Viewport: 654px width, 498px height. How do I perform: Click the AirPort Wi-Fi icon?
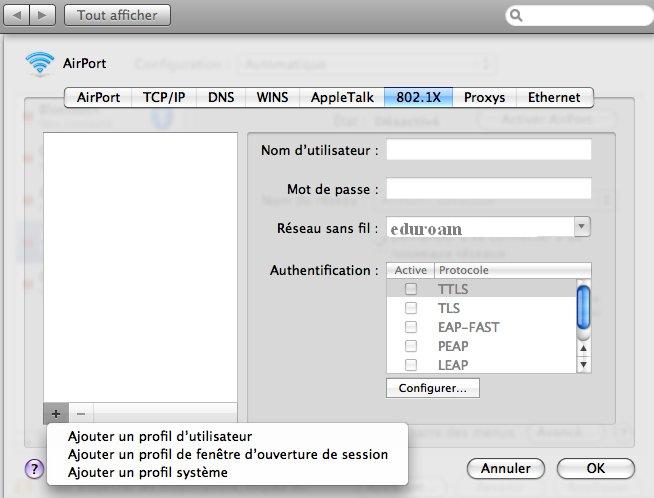coord(40,63)
